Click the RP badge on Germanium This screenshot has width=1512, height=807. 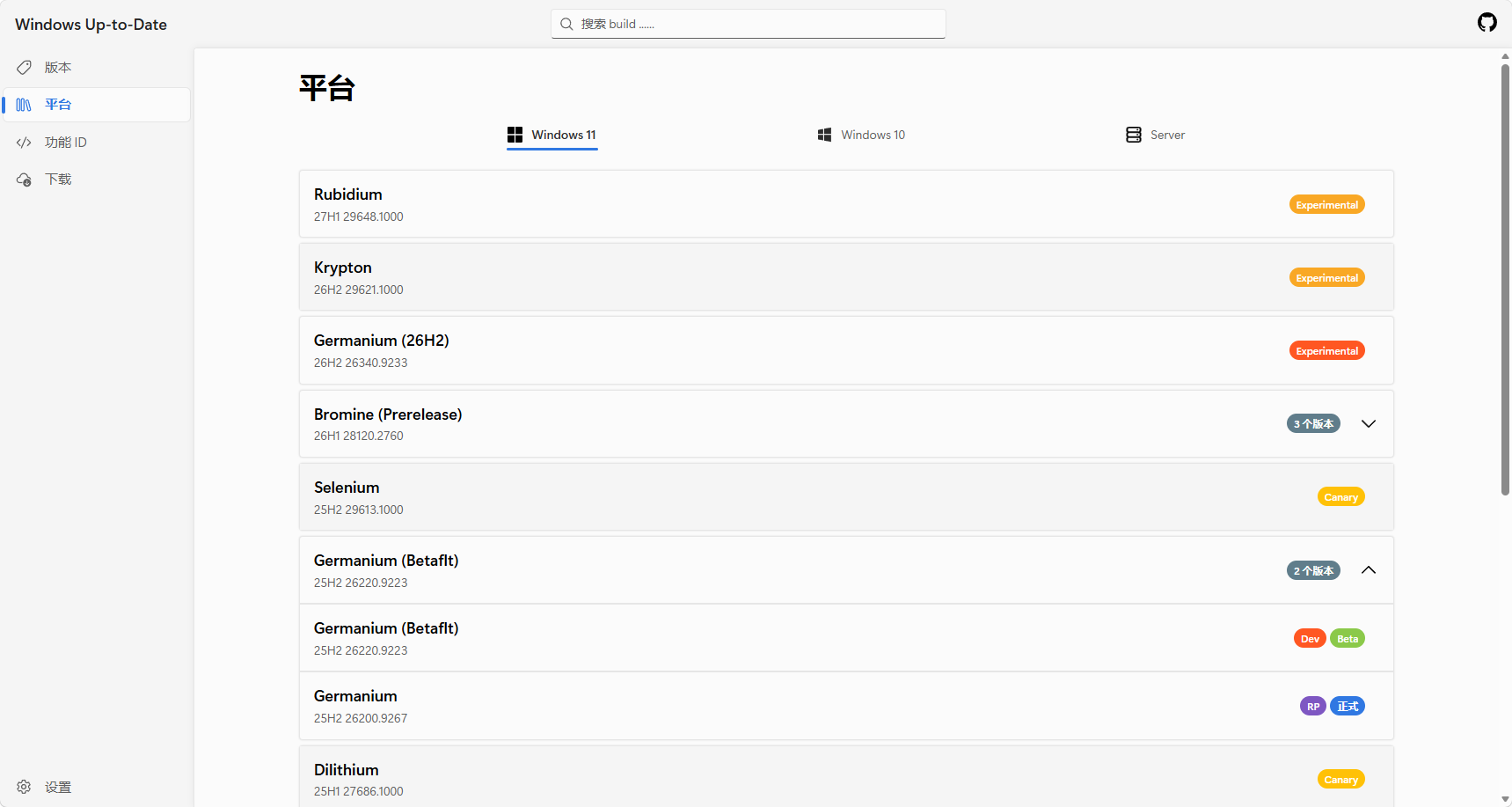pyautogui.click(x=1313, y=706)
